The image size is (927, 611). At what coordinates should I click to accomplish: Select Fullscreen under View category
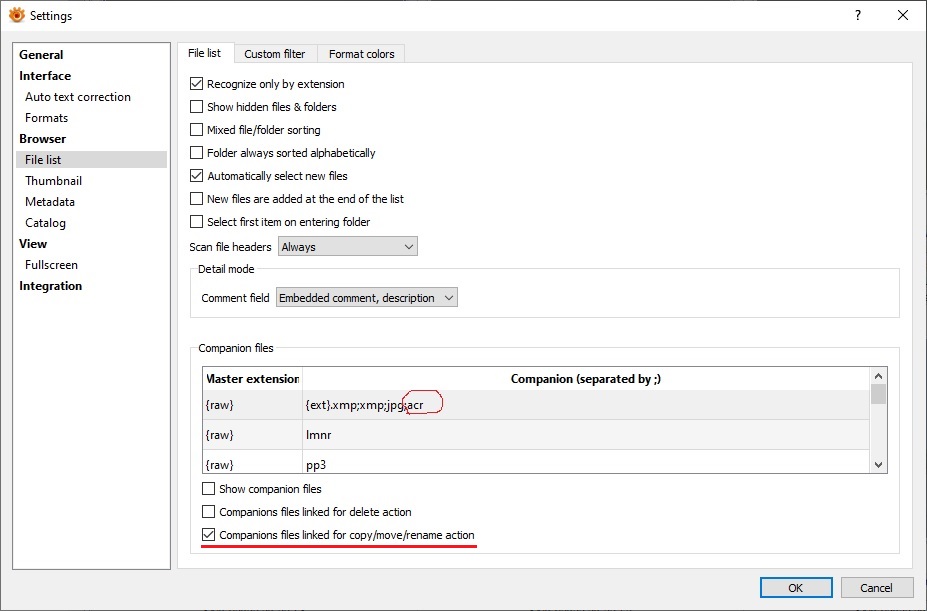click(51, 265)
